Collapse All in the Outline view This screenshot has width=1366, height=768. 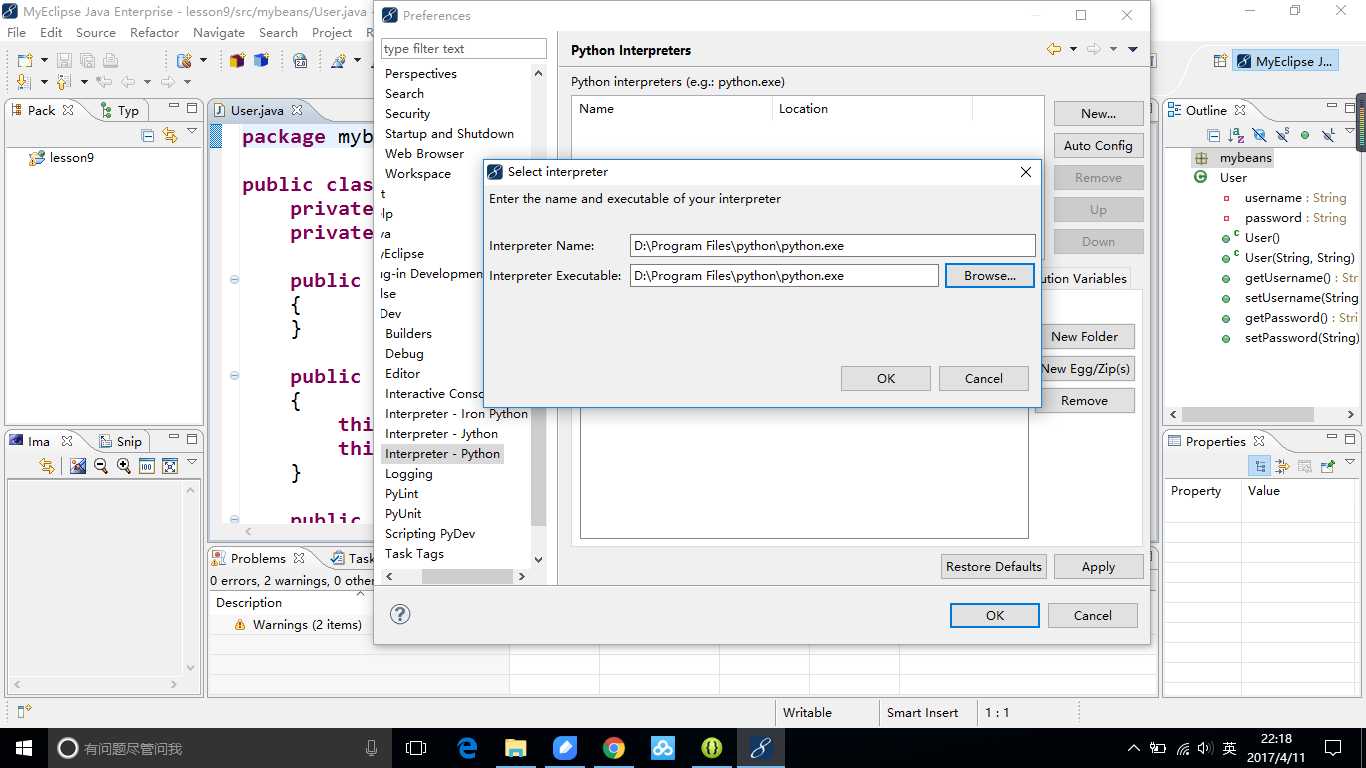click(x=1214, y=135)
